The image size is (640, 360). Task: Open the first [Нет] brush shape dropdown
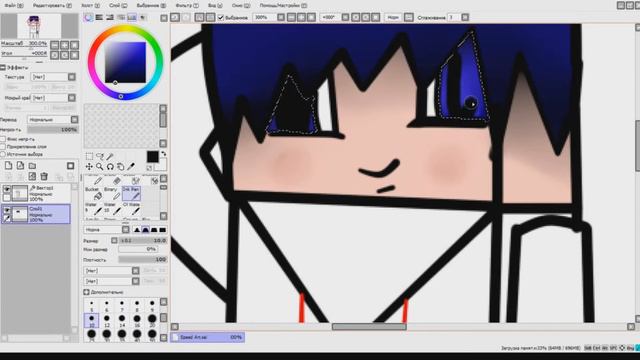(x=112, y=271)
